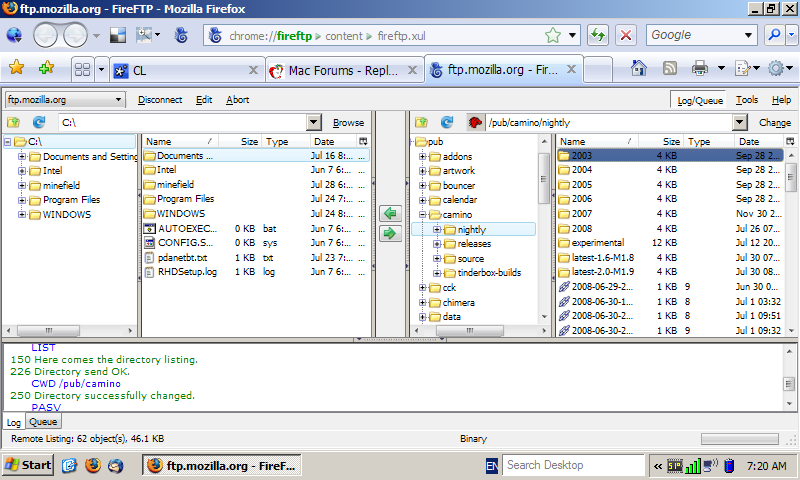Click the Disconnect button
The image size is (800, 480).
tap(160, 100)
